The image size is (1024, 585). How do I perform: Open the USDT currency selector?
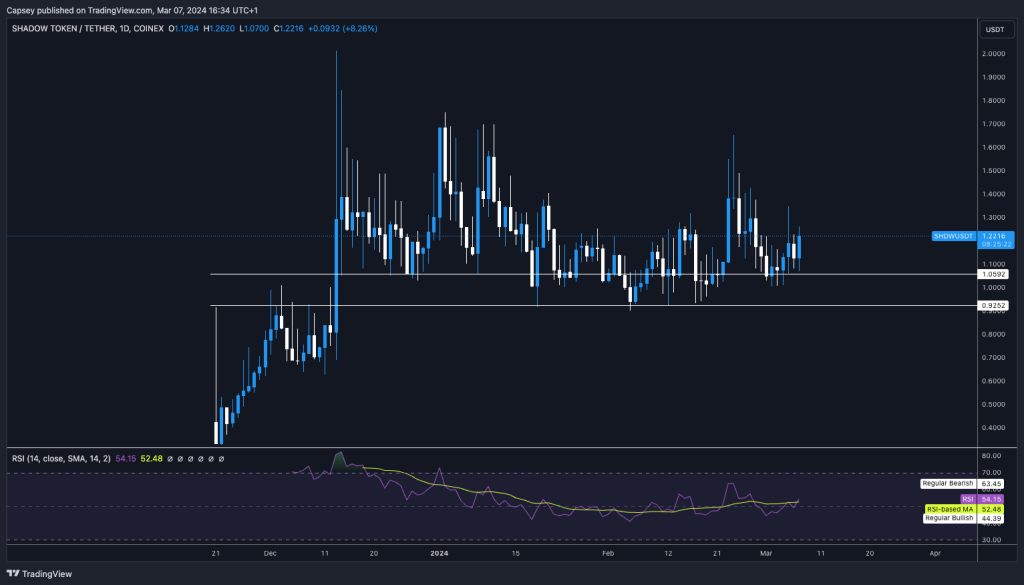coord(994,29)
